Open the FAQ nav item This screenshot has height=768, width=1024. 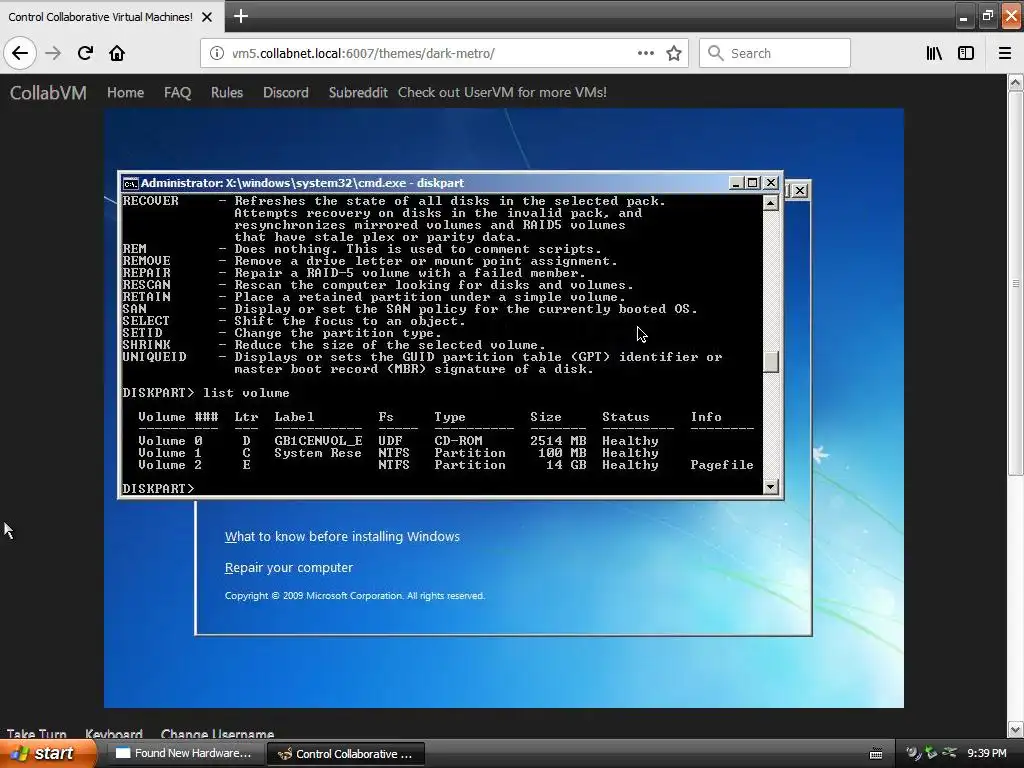tap(177, 93)
